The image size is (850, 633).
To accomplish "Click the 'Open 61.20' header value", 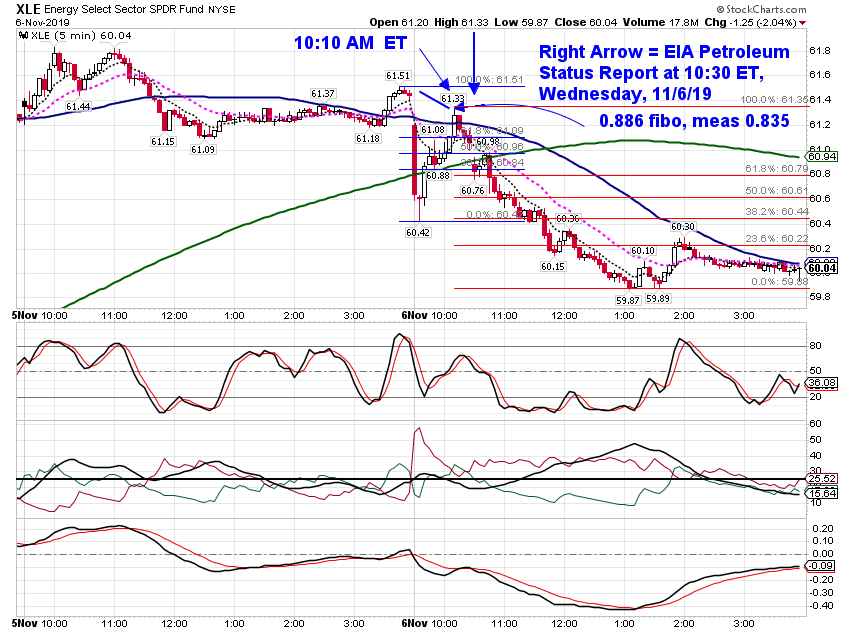I will point(399,22).
